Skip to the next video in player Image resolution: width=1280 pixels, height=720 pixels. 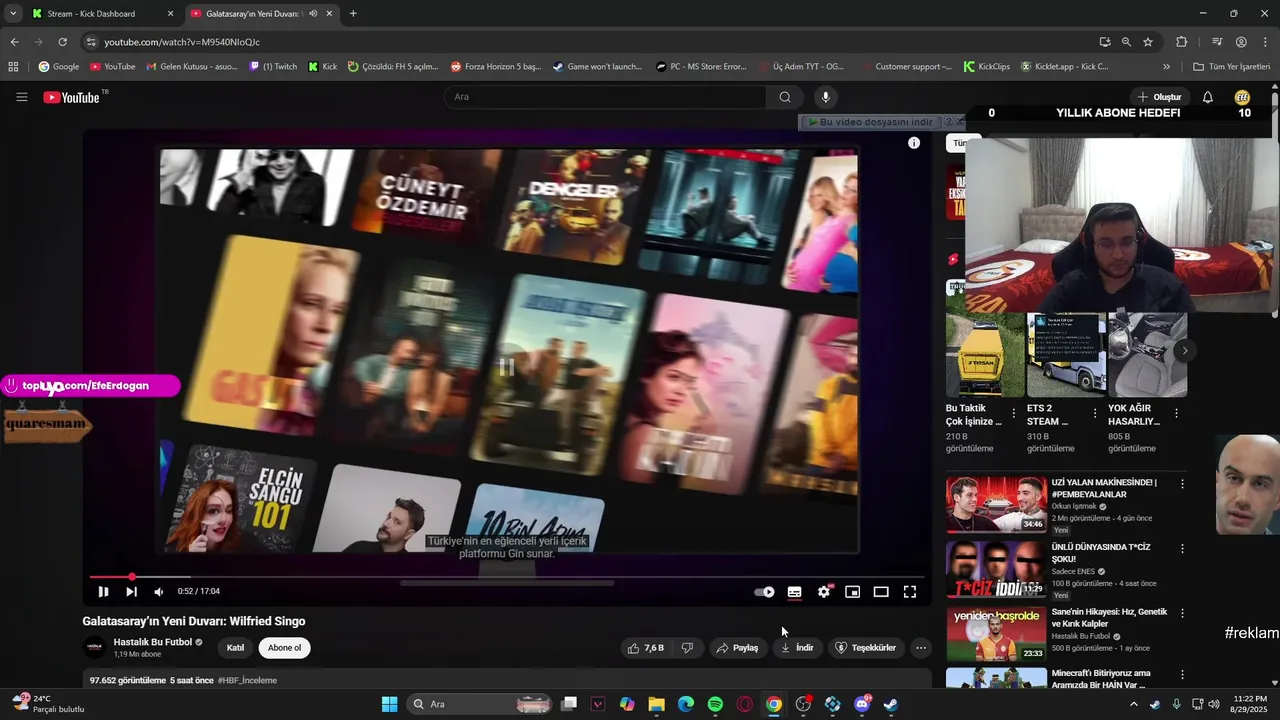(x=131, y=592)
